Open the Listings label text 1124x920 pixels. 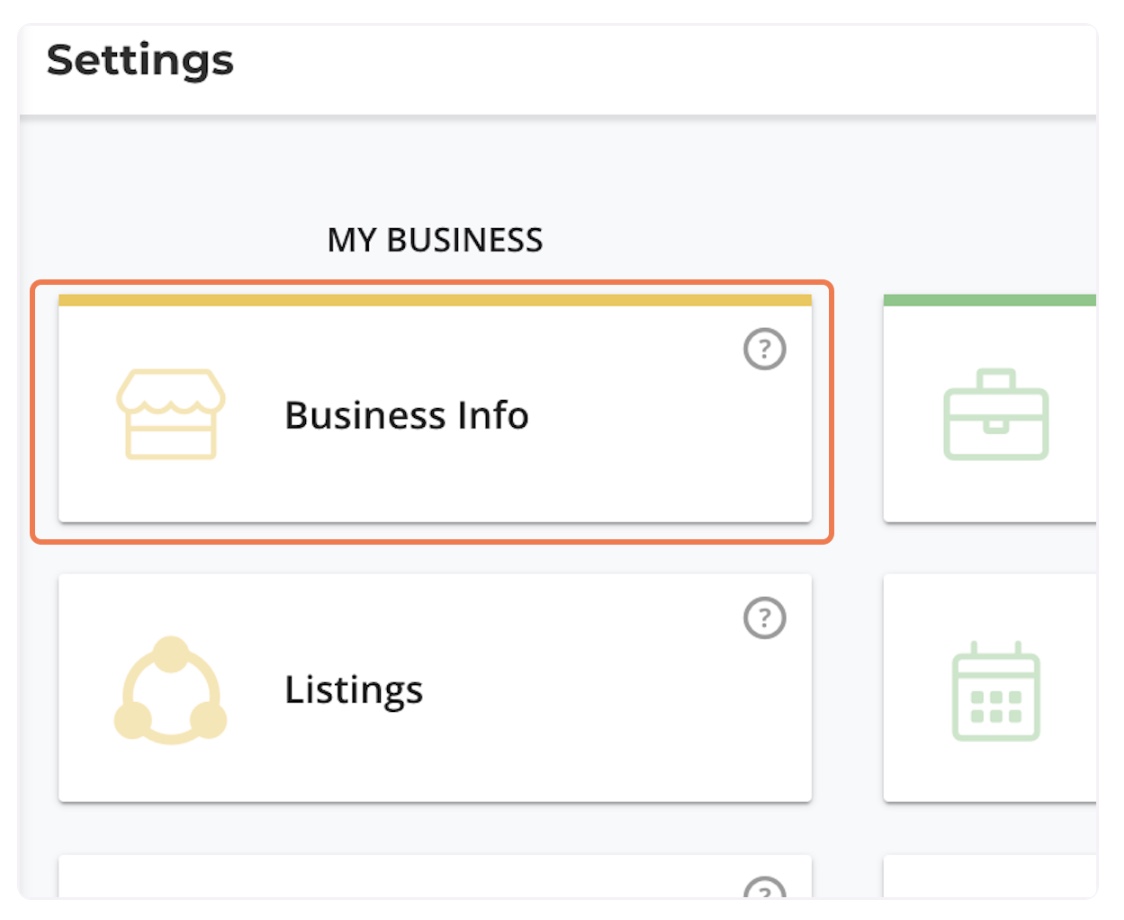[x=353, y=690]
